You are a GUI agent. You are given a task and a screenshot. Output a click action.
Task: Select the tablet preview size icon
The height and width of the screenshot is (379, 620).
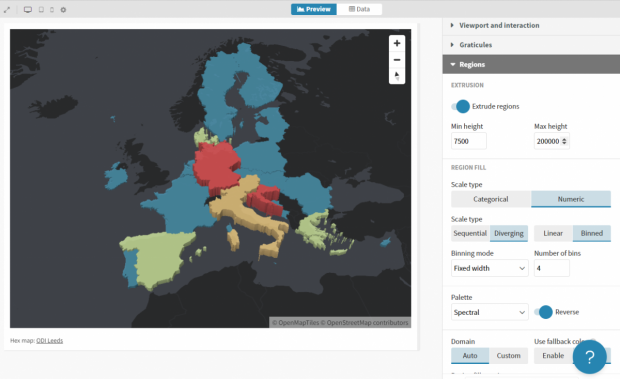coord(41,9)
